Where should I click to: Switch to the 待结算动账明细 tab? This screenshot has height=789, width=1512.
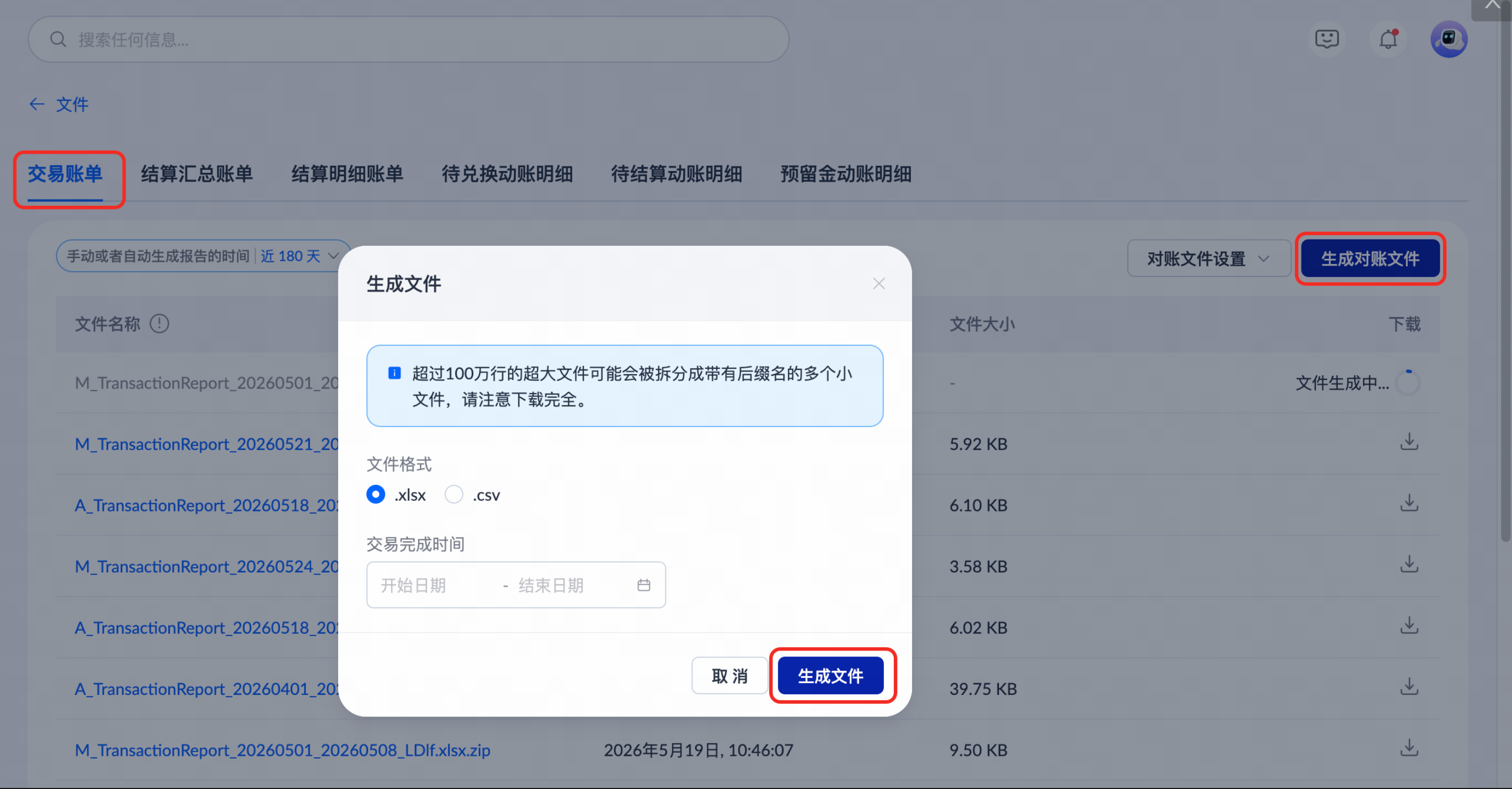pos(677,174)
